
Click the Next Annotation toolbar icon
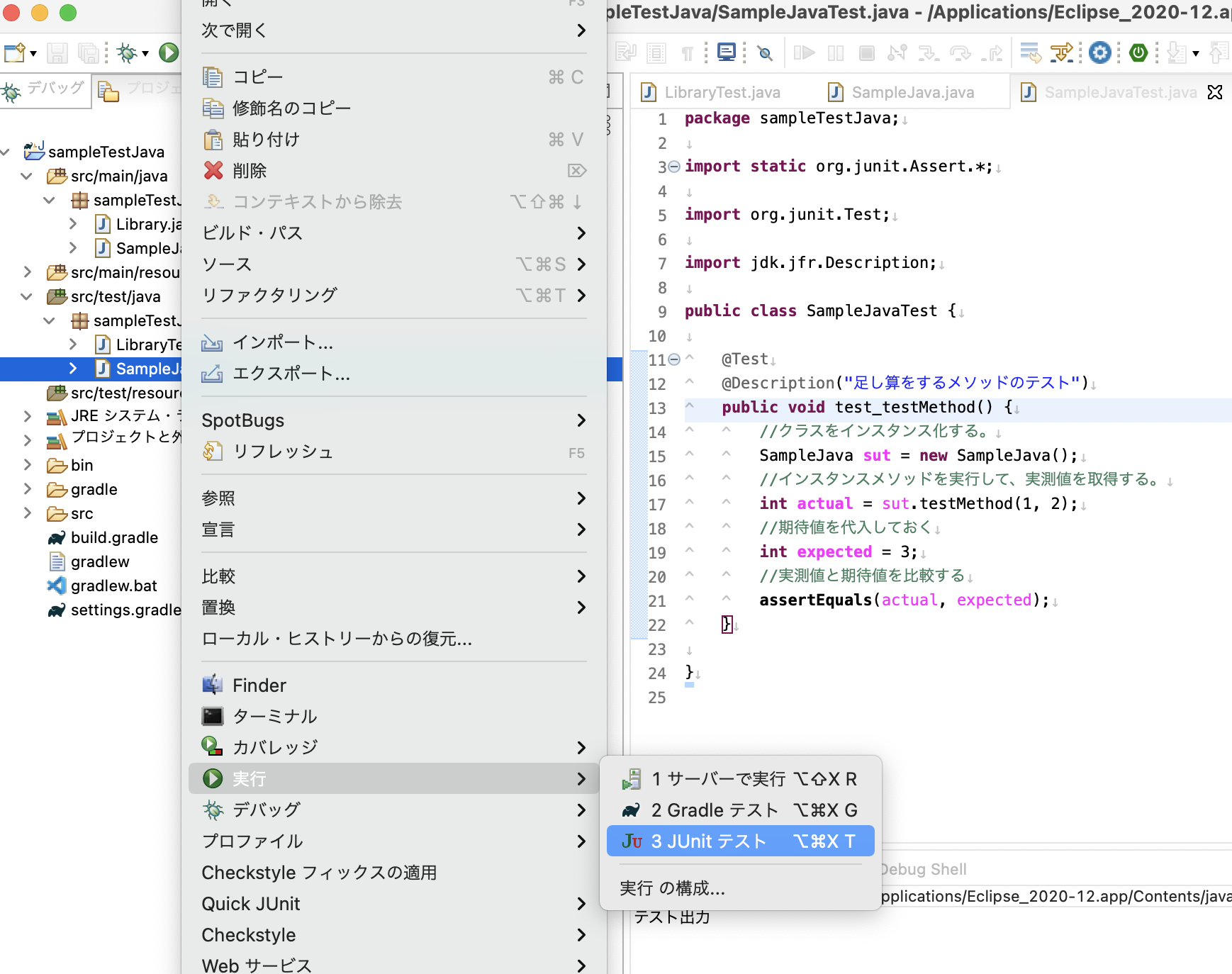(x=1177, y=52)
